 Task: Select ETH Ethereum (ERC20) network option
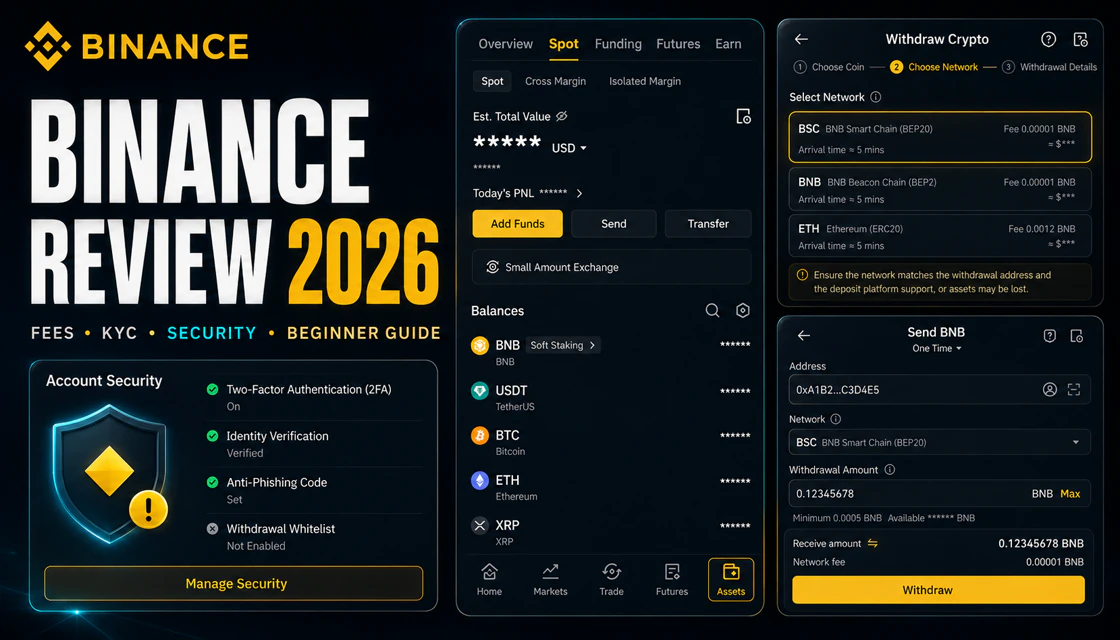(940, 236)
